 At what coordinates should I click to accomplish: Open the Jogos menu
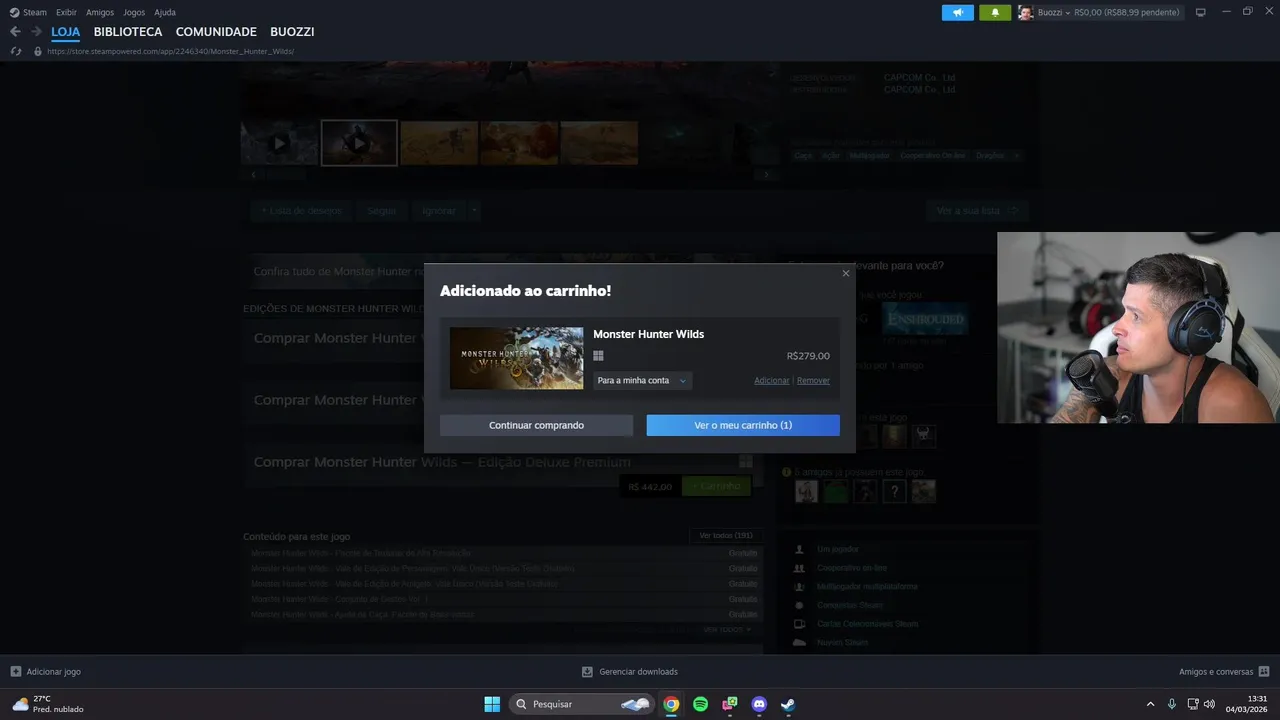pos(134,12)
